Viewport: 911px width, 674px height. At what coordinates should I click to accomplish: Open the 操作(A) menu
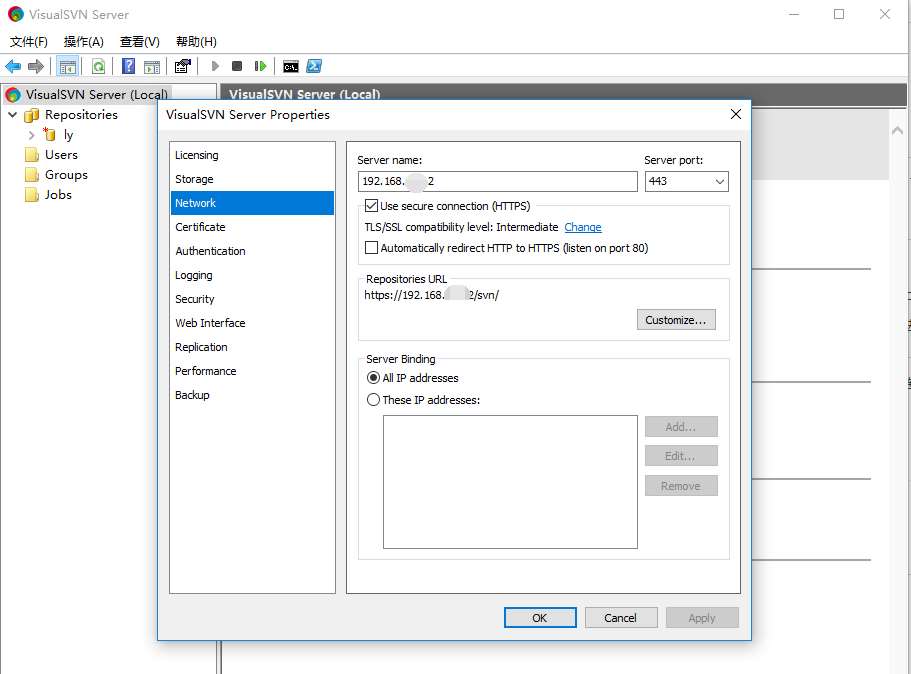click(x=84, y=42)
